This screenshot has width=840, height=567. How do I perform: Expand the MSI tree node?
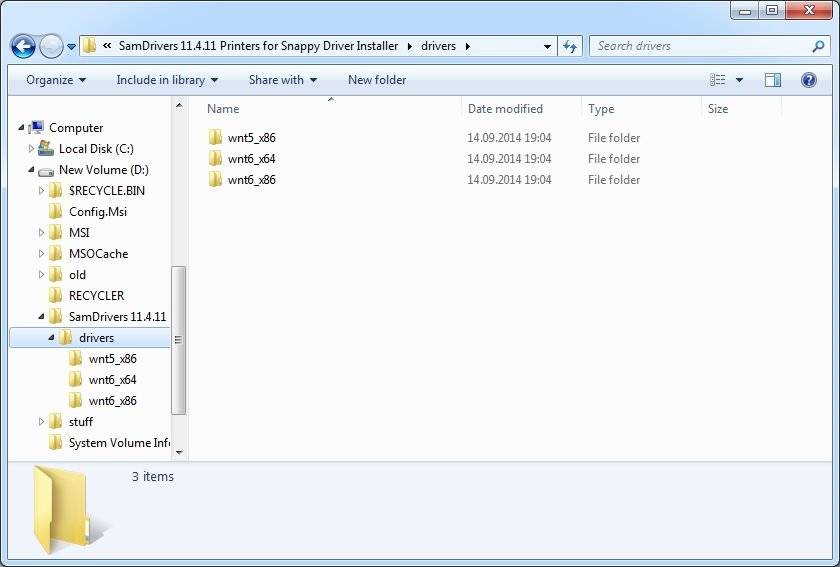tap(41, 233)
